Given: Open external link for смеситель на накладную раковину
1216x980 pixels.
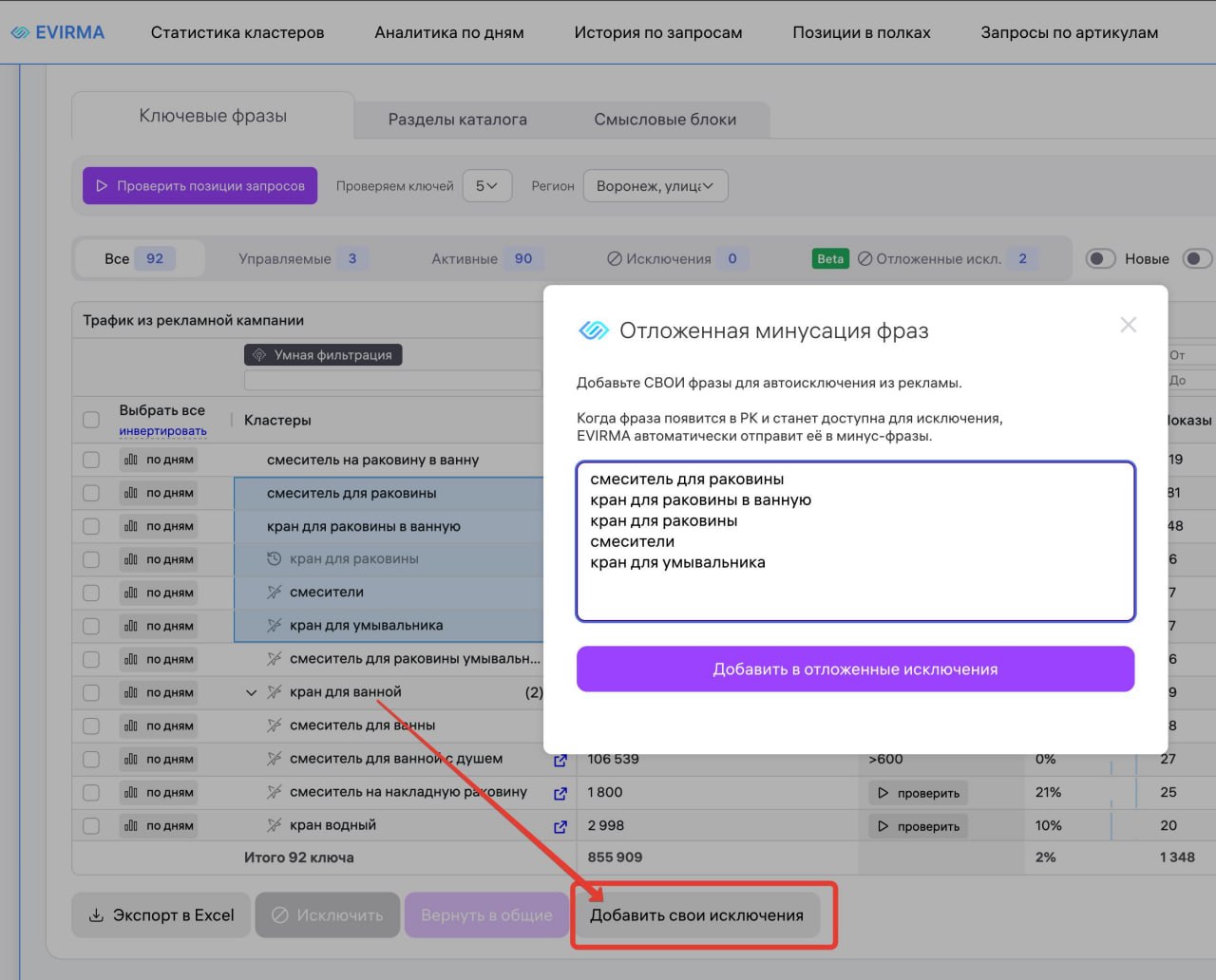Looking at the screenshot, I should click(x=560, y=793).
